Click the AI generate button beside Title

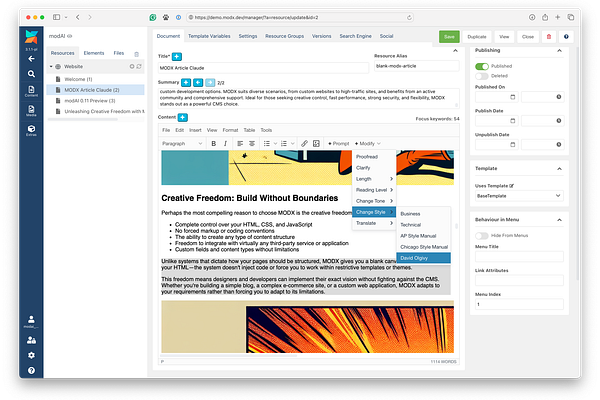click(x=176, y=57)
